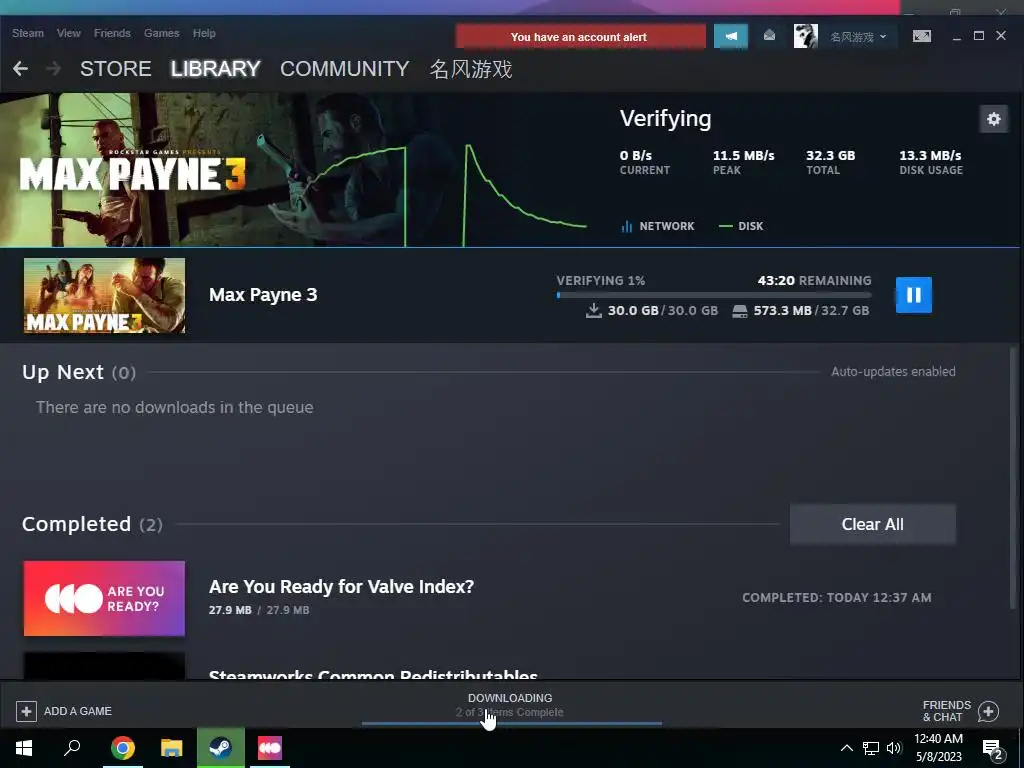Click the account alert red banner
Viewport: 1024px width, 768px height.
[581, 37]
